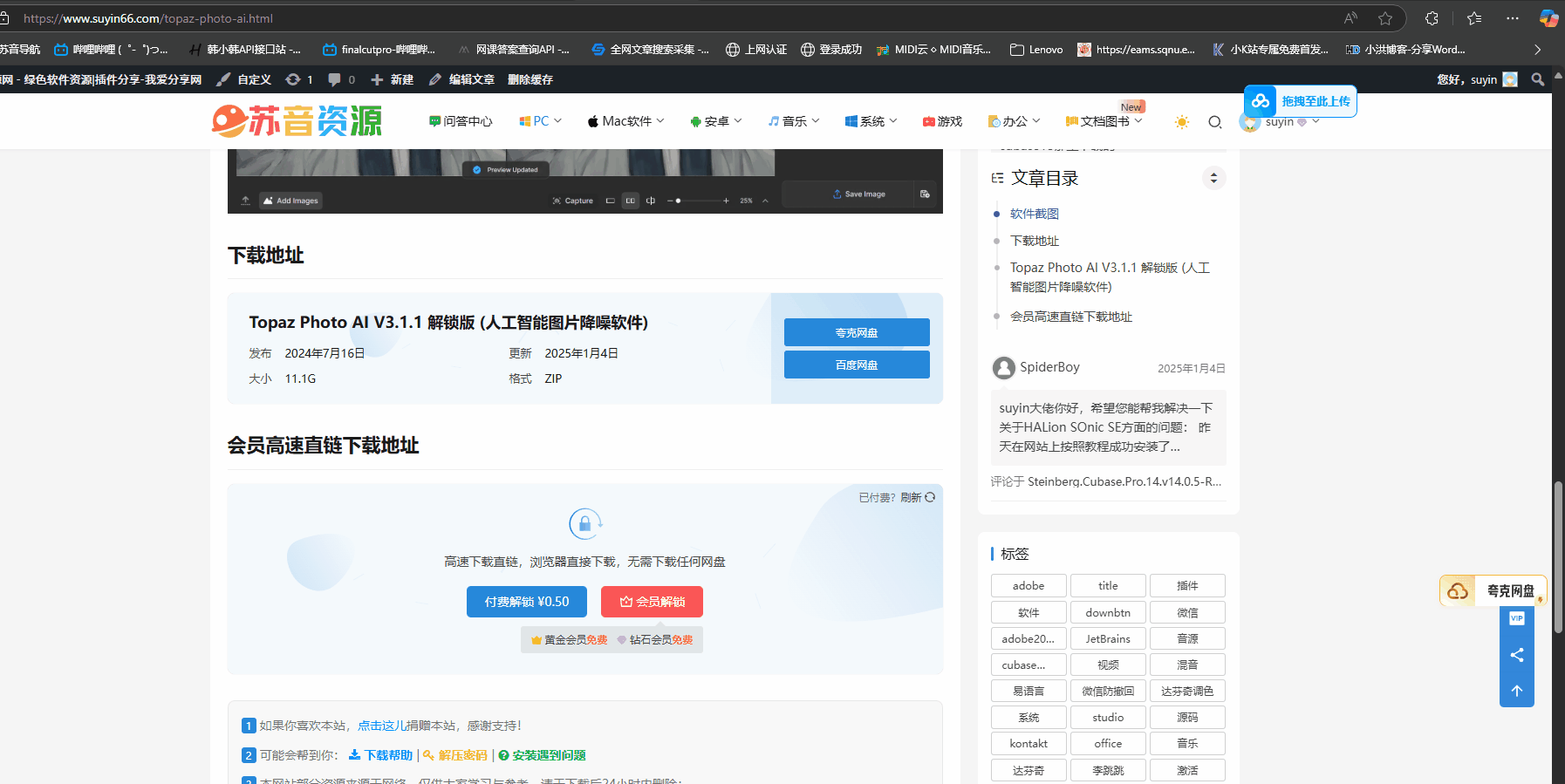Click the WordPress search magnifier icon
The width and height of the screenshot is (1565, 784).
(1538, 79)
